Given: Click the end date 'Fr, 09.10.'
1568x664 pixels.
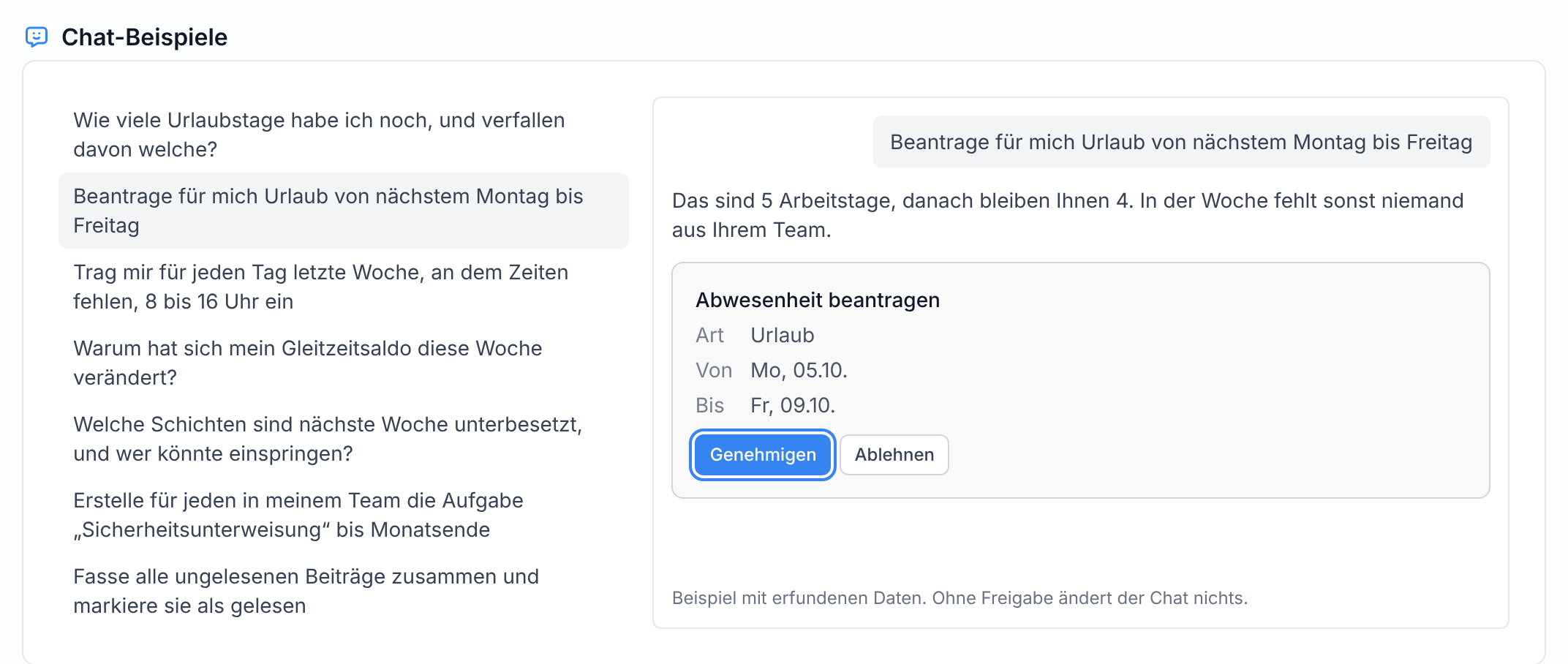Looking at the screenshot, I should 793,405.
